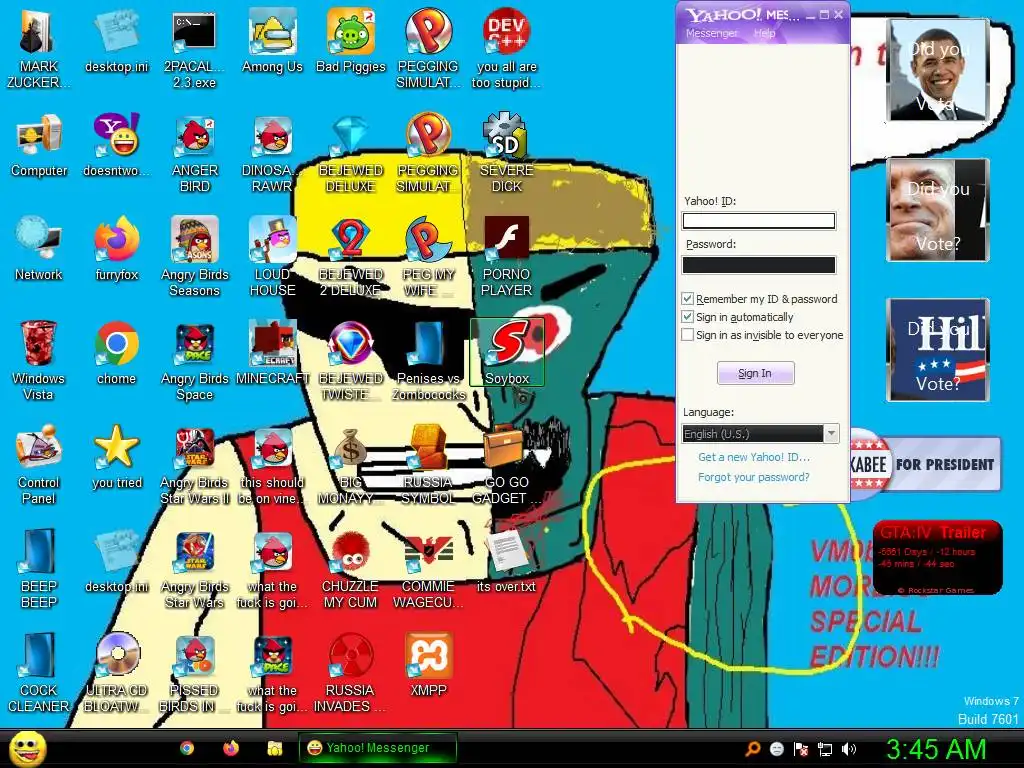Select the ULTRA CD BLOATW disc icon
Screen dimensions: 1024x768
[116, 673]
